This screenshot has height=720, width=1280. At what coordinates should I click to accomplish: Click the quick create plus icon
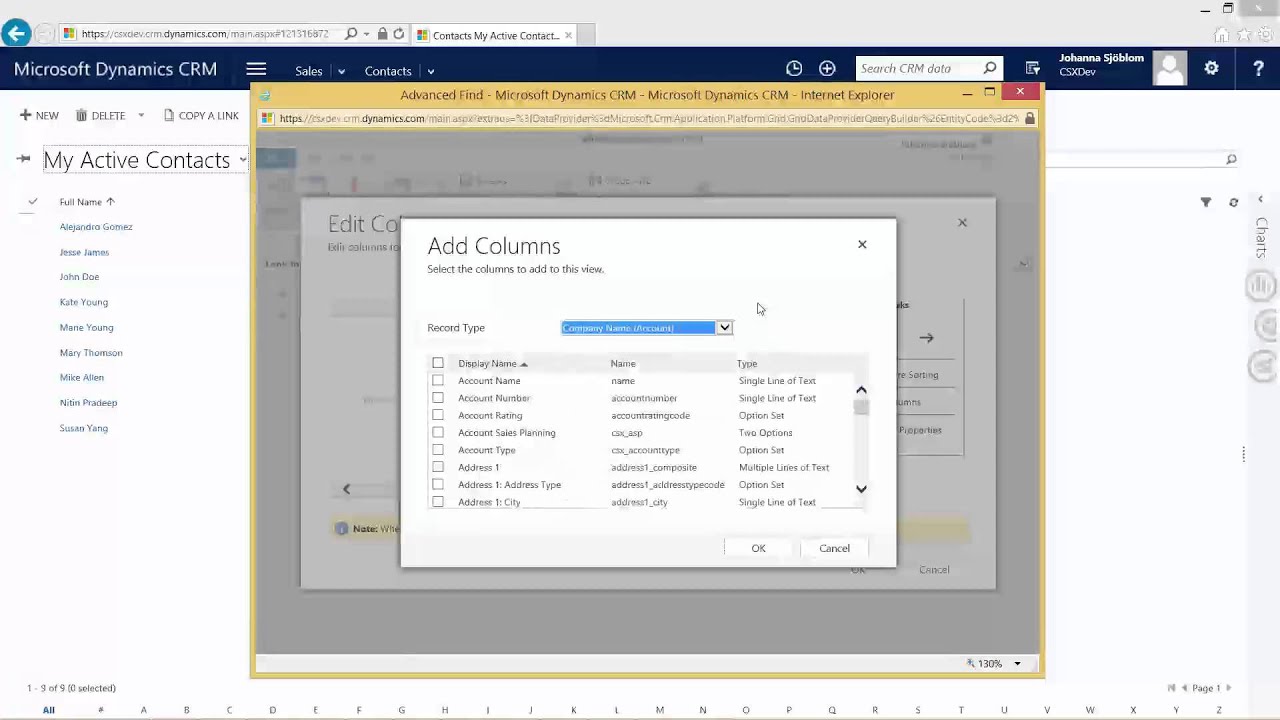tap(827, 69)
